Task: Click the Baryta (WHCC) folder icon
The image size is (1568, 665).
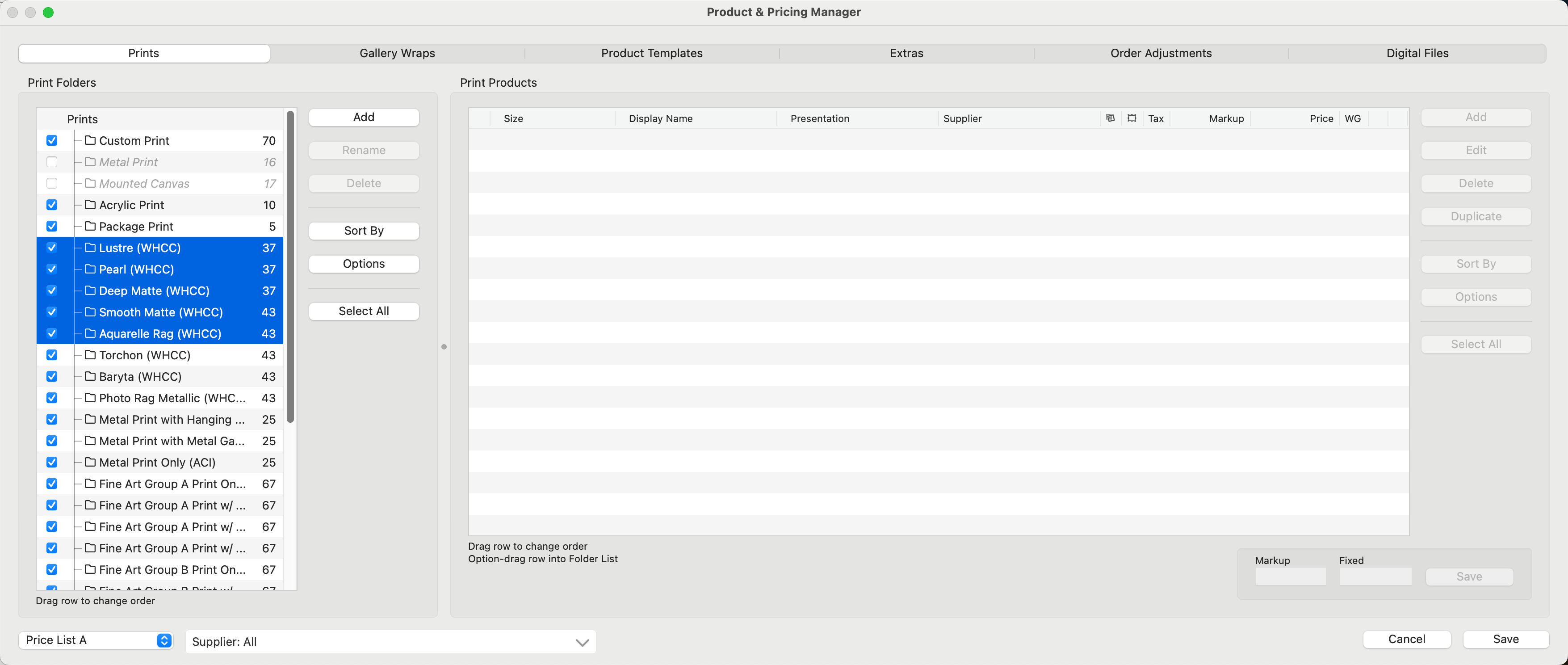Action: [x=90, y=376]
